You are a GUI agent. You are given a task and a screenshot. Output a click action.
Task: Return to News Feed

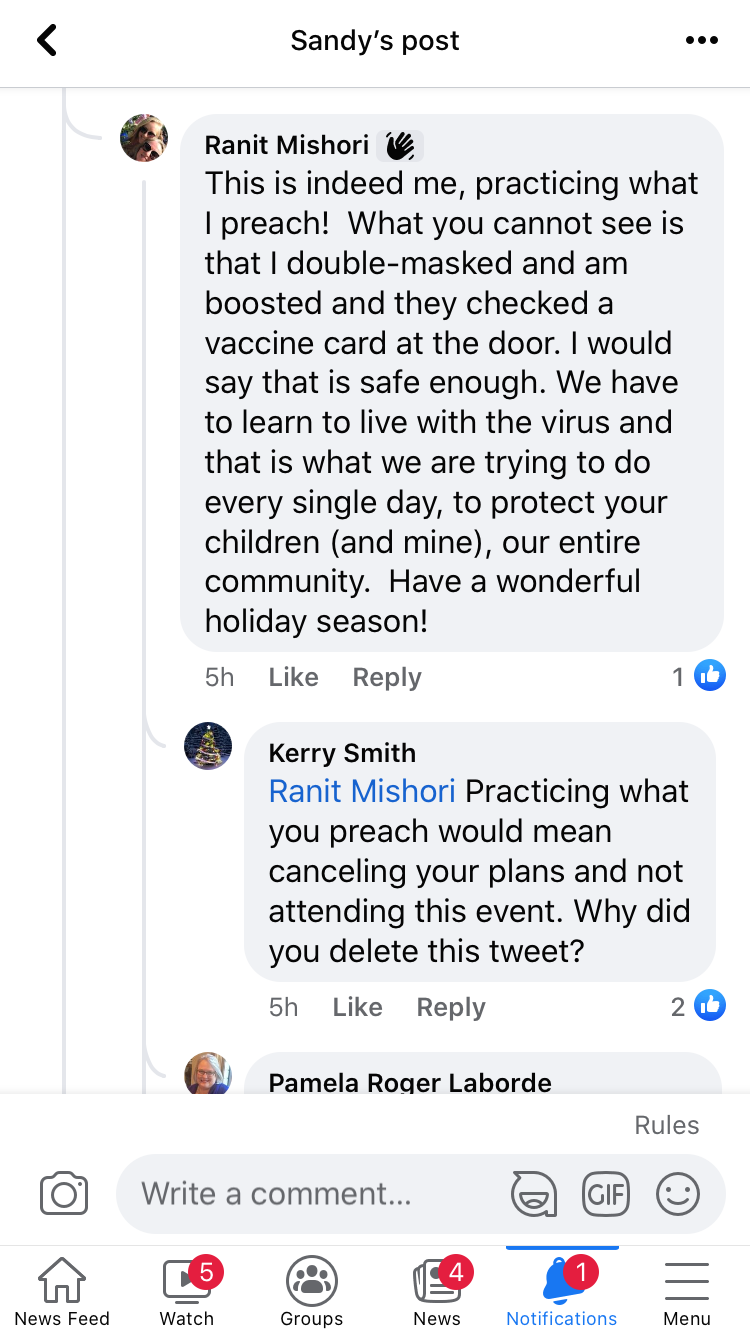[62, 1290]
